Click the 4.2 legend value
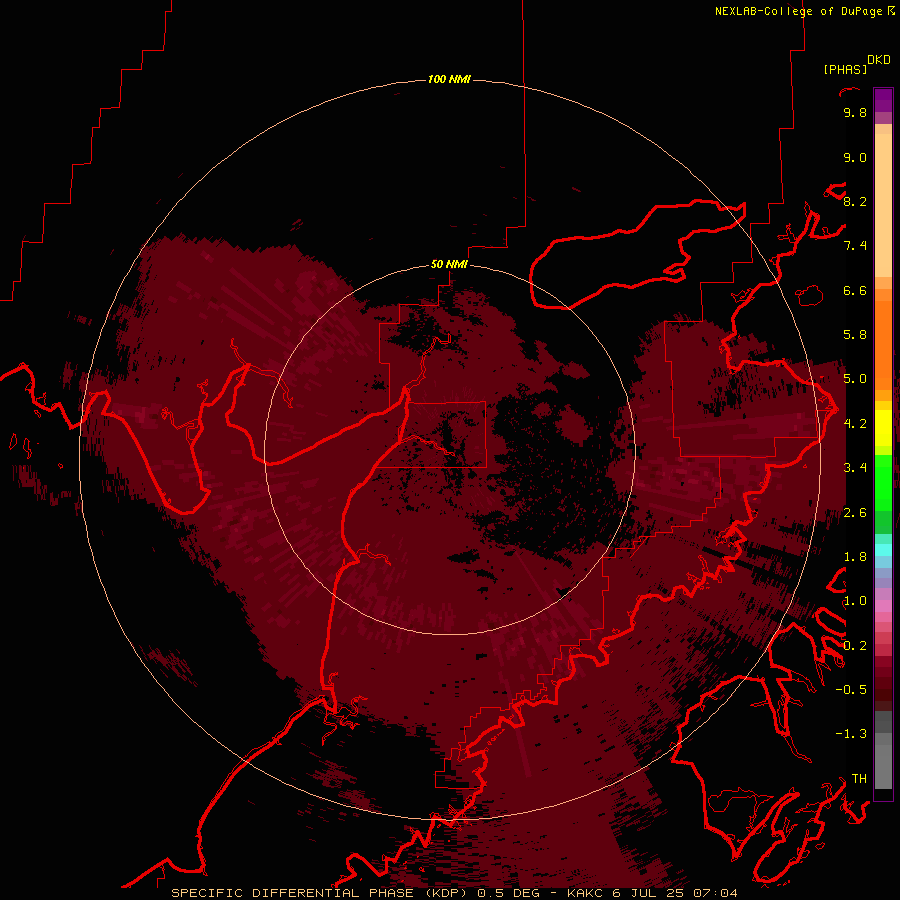This screenshot has width=900, height=900. (x=855, y=424)
